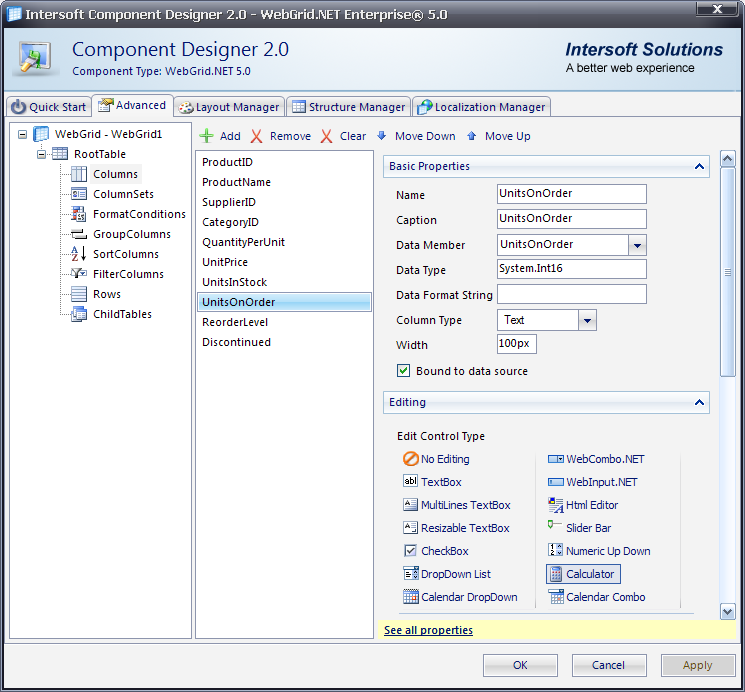Click the Cancel button
The width and height of the screenshot is (745, 692).
[609, 665]
